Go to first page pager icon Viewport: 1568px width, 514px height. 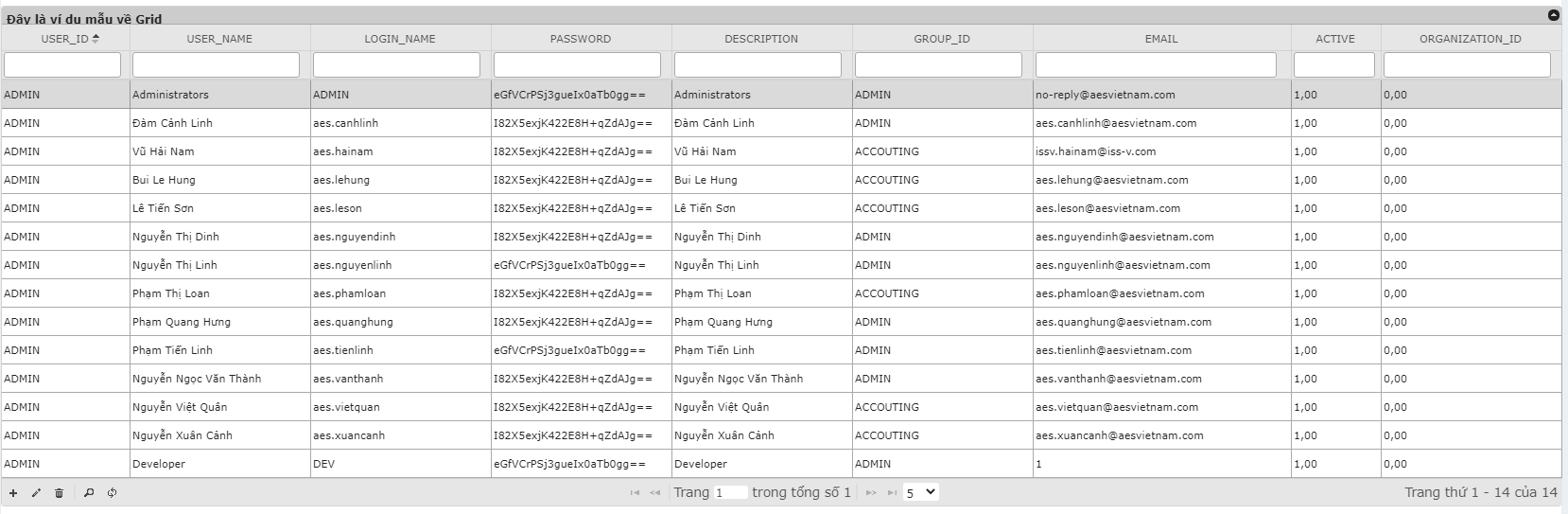[635, 493]
